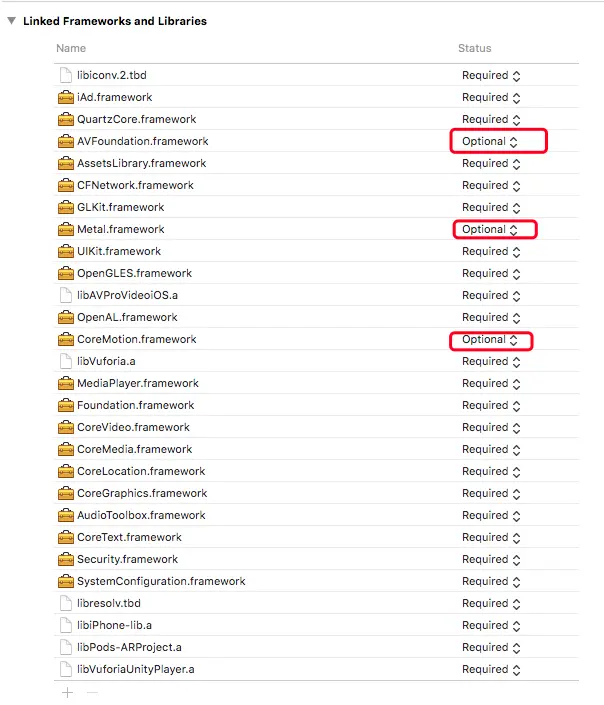This screenshot has width=604, height=705.
Task: Click the AudioToolbox.framework toolbox icon
Action: 66,516
